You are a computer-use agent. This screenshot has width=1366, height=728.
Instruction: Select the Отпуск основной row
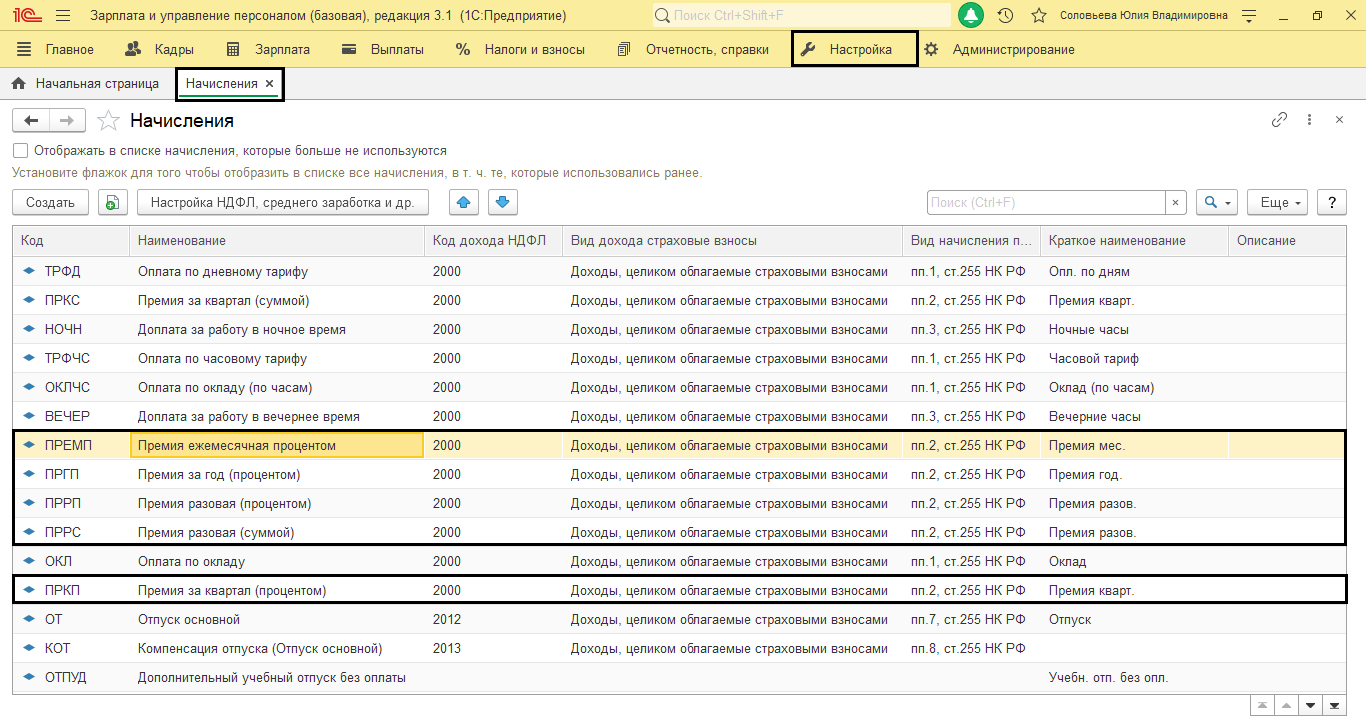[189, 620]
